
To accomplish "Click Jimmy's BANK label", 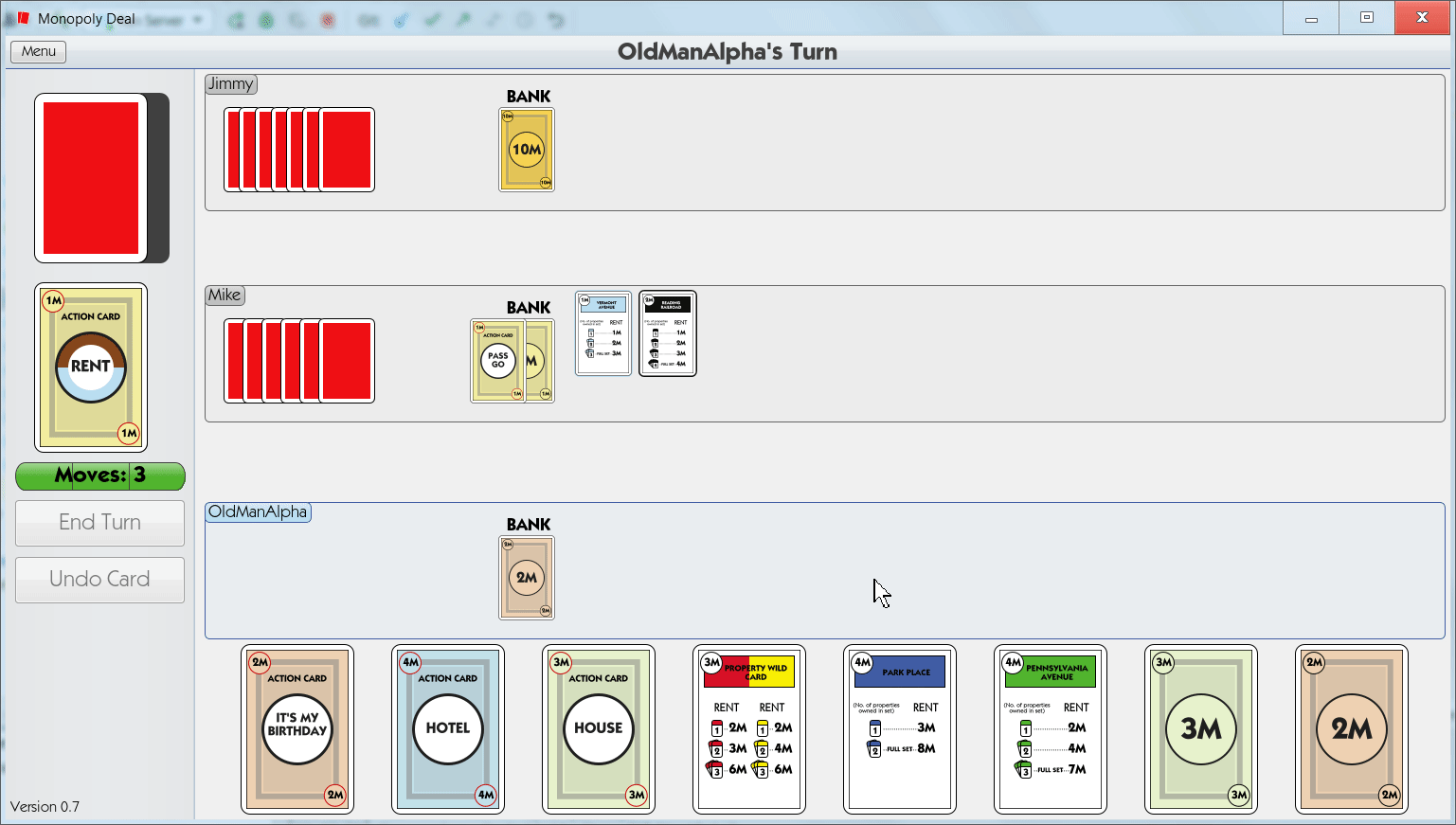I will (x=529, y=97).
